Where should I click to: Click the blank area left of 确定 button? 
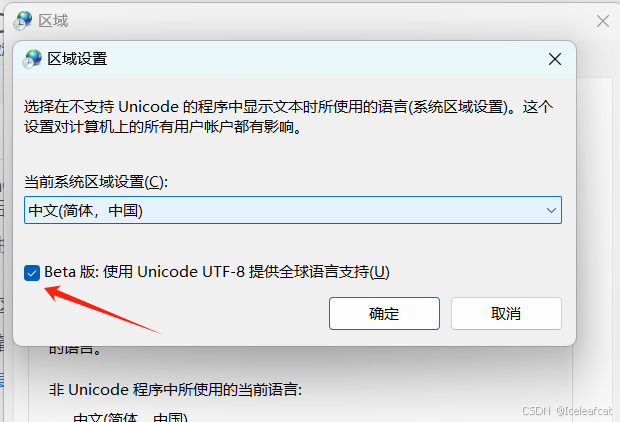pos(237,314)
